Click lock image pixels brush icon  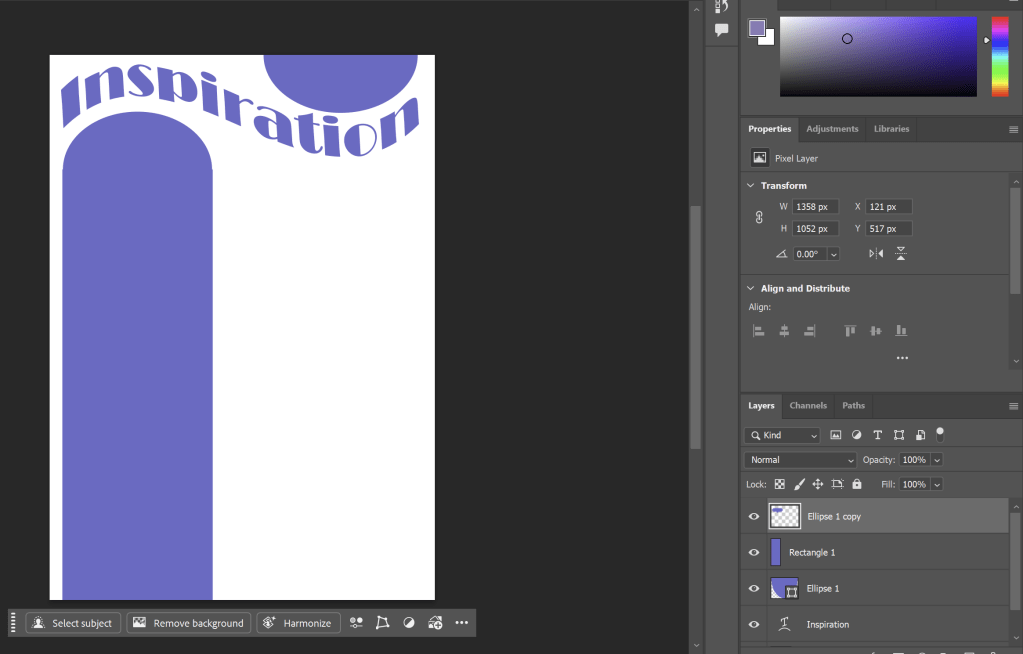(799, 484)
